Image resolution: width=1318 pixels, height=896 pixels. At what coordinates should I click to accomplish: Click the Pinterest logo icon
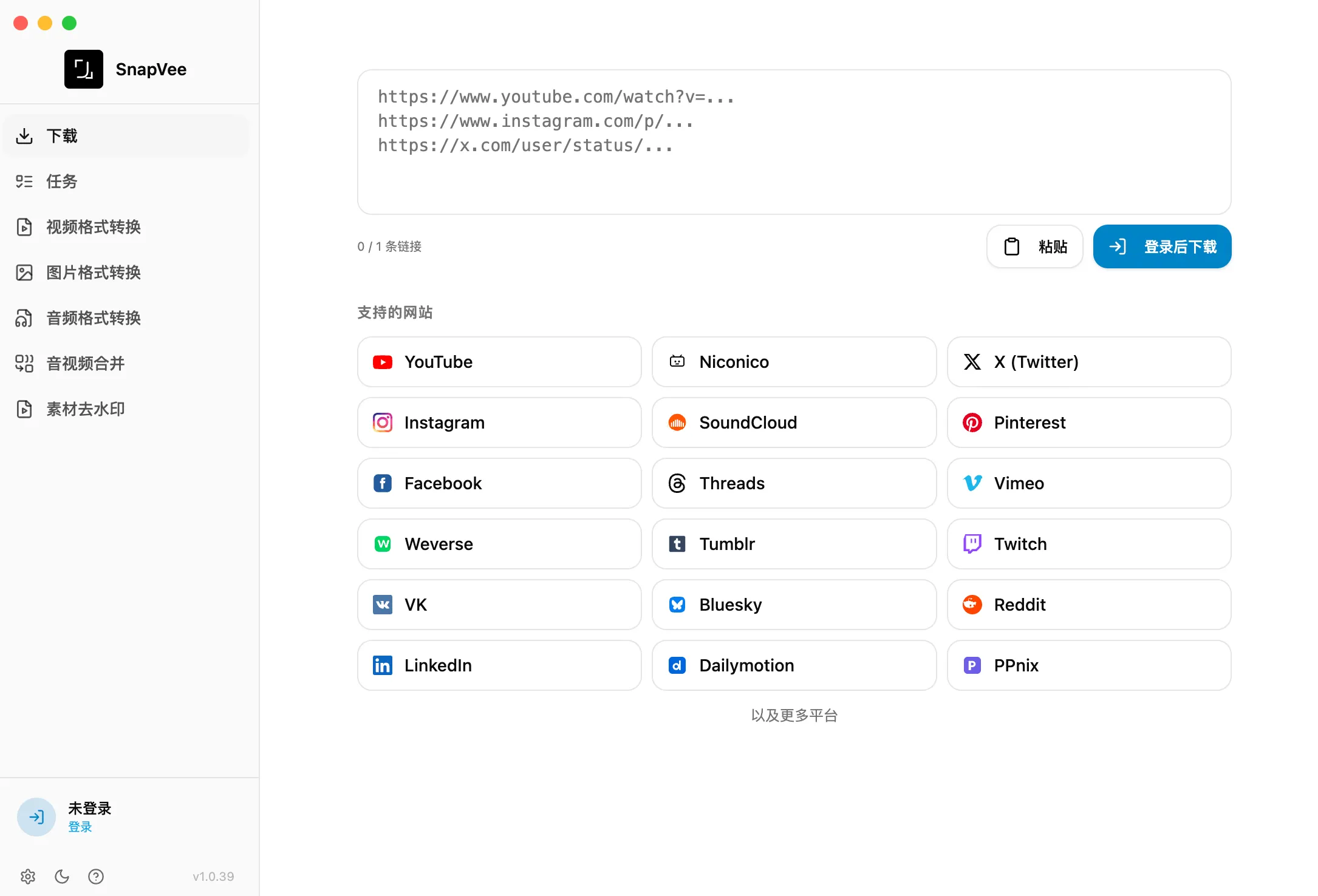coord(972,423)
